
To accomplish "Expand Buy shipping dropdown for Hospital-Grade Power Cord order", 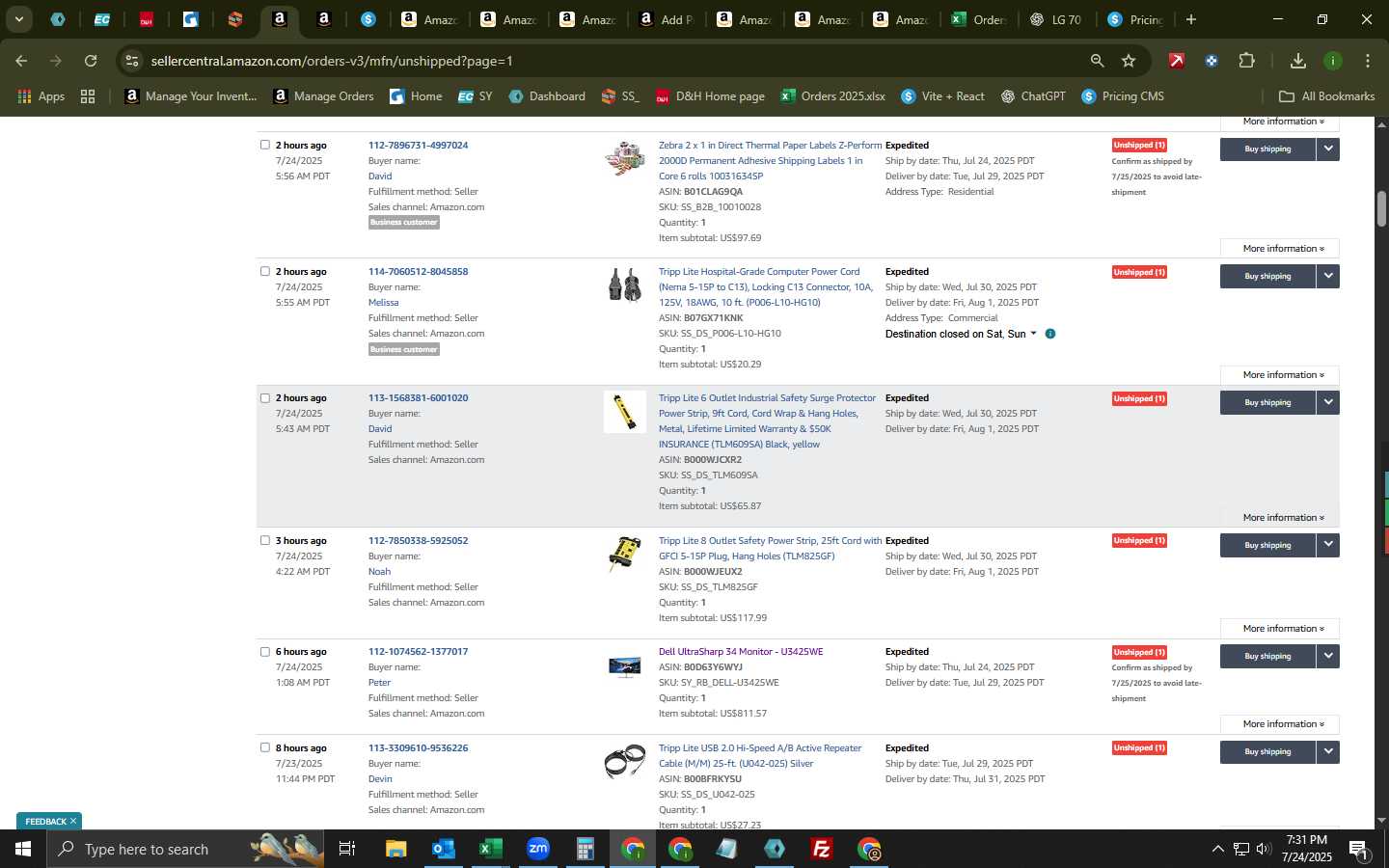I will coord(1328,276).
